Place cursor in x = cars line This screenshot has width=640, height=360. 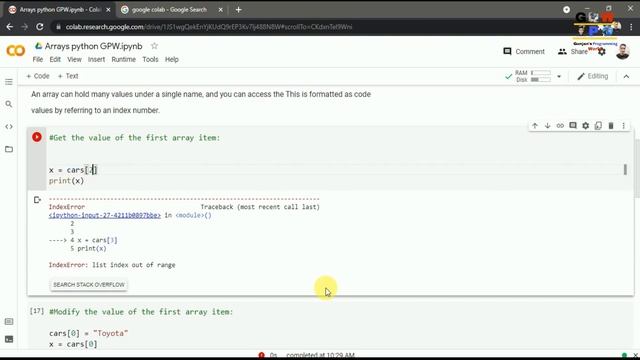pos(73,170)
